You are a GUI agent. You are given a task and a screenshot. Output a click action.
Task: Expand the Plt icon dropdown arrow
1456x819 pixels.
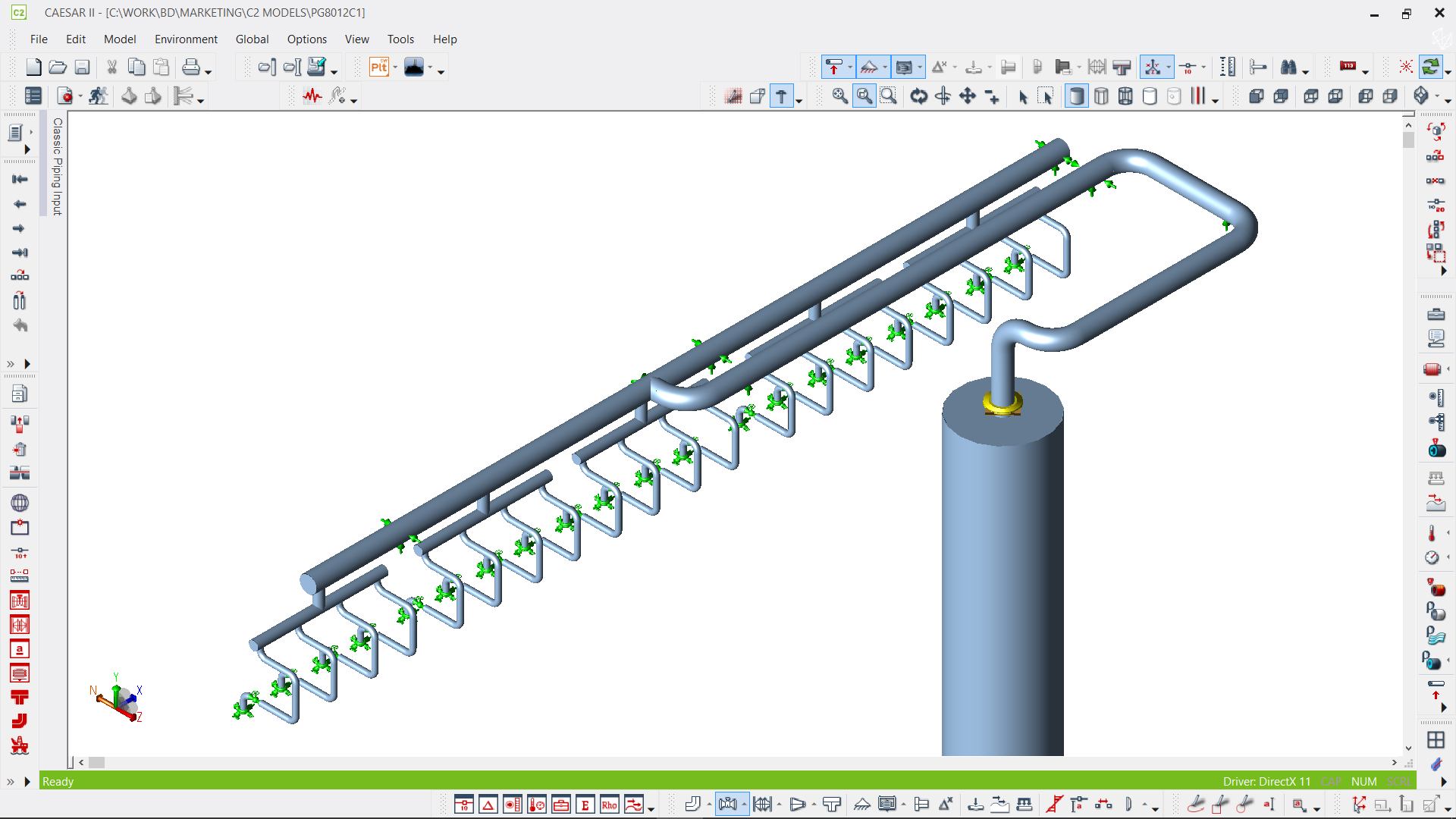coord(395,67)
